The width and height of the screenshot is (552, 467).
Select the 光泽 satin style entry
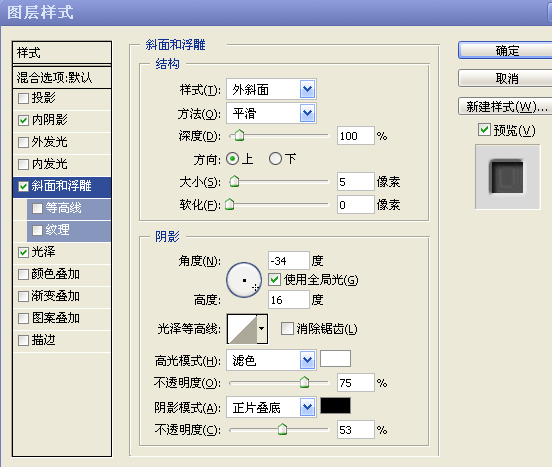(62, 252)
